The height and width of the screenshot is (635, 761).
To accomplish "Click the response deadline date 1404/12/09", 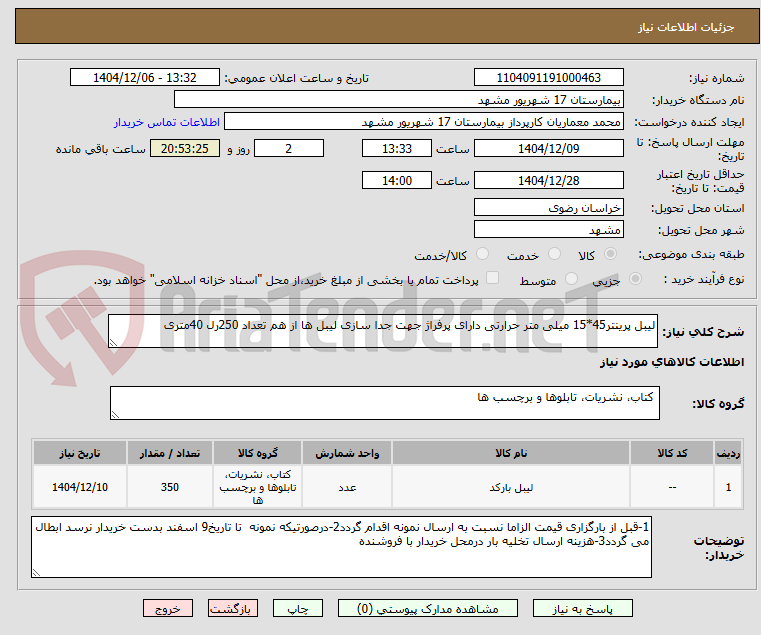I will (548, 148).
